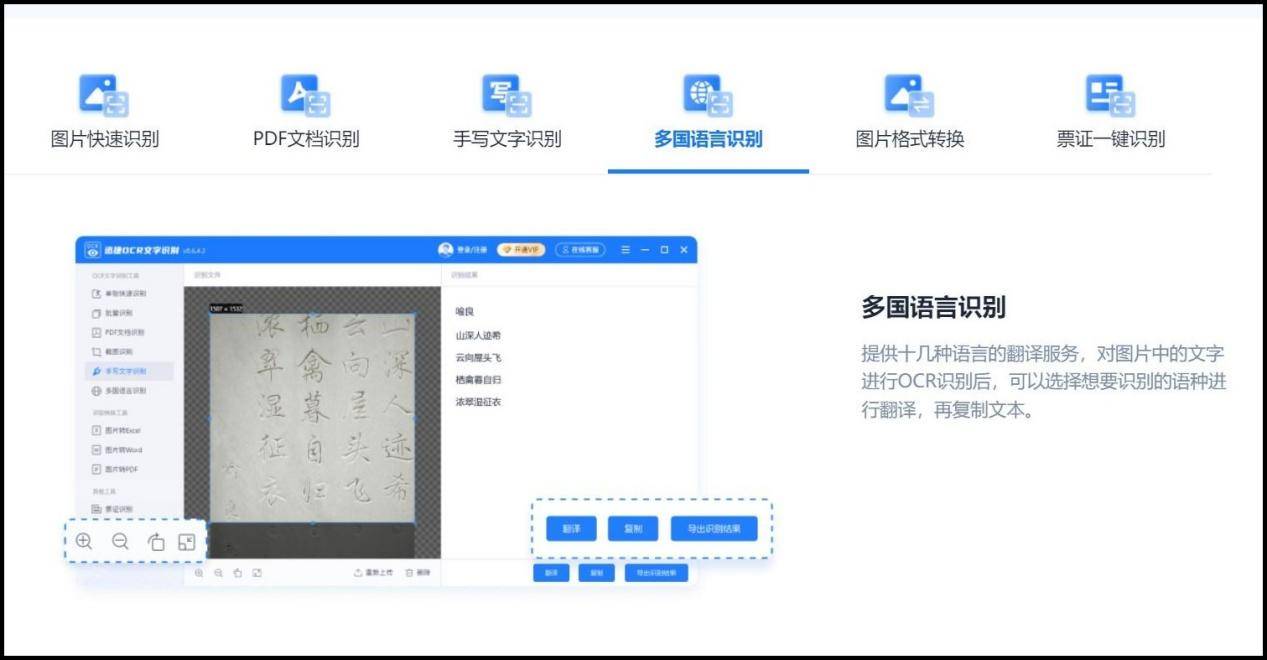This screenshot has width=1267, height=660.
Task: Click result line 栖禽暮自归
Action: pos(478,380)
